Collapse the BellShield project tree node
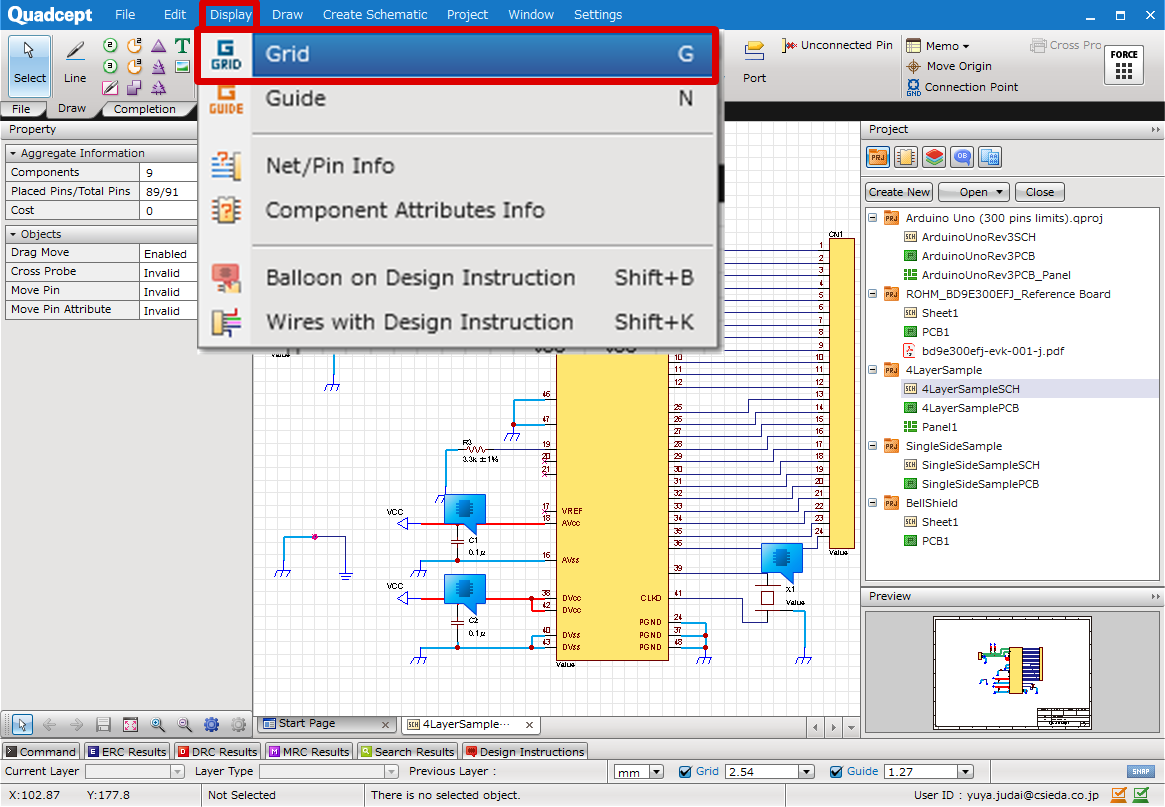 [x=872, y=503]
